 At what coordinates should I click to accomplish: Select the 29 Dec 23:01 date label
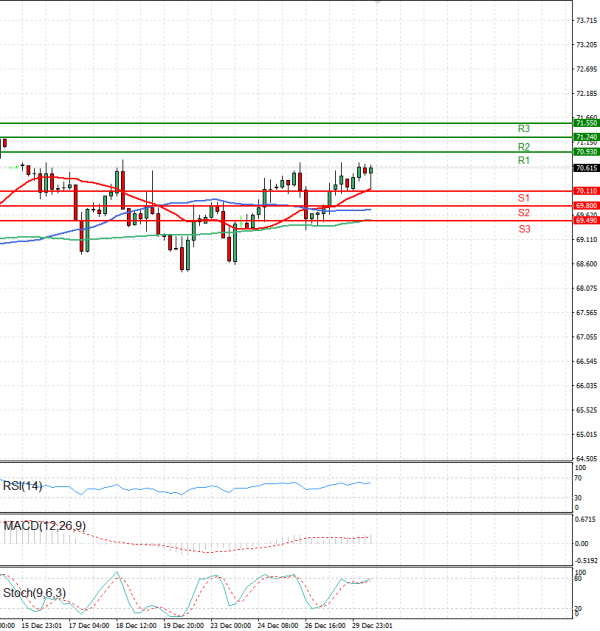tap(372, 626)
